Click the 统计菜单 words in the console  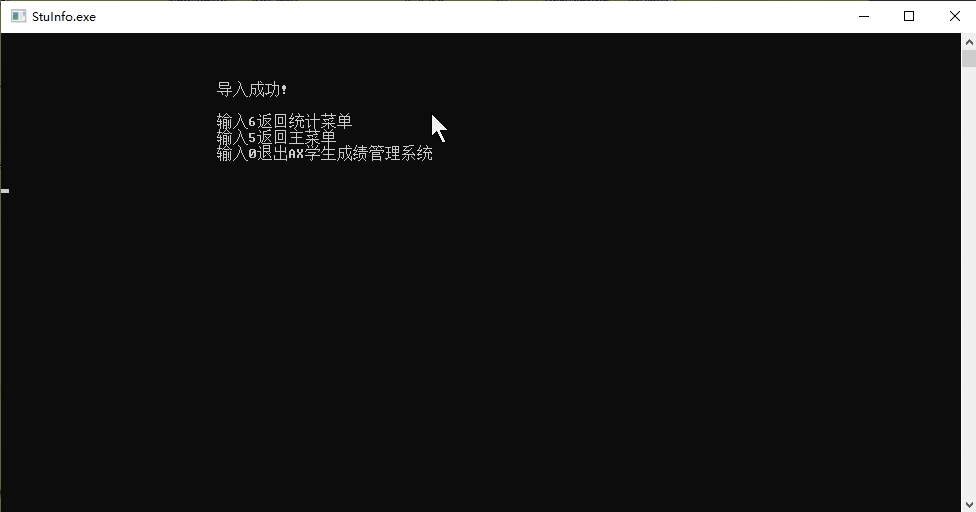[321, 121]
